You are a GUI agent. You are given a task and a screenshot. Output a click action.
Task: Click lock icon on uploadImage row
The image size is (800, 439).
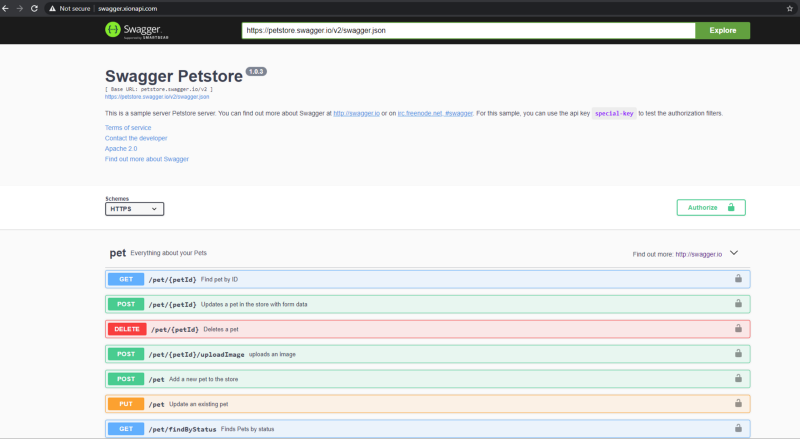pyautogui.click(x=738, y=353)
